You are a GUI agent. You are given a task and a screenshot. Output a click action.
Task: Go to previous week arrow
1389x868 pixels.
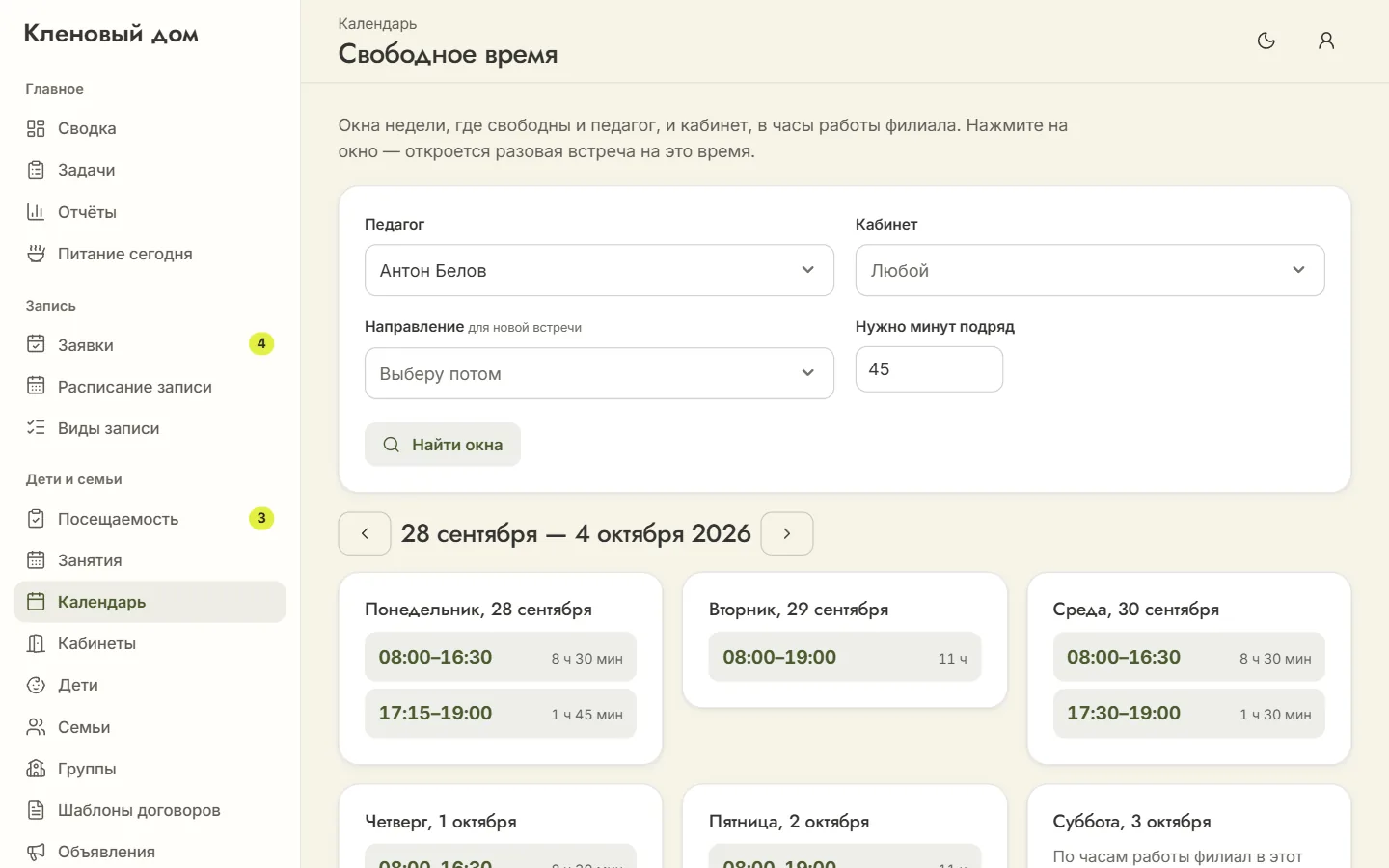point(365,533)
